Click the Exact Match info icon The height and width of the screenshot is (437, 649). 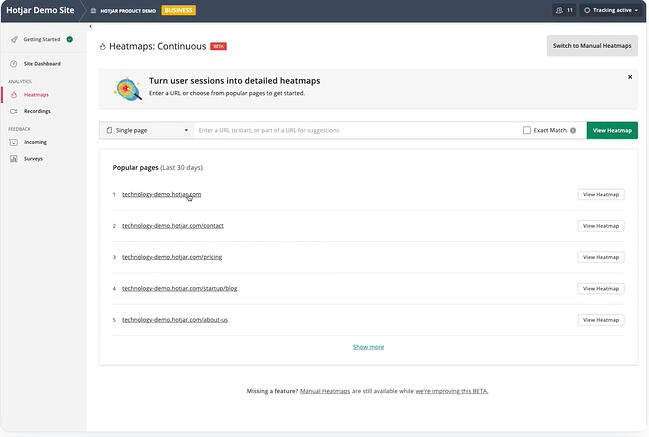573,130
